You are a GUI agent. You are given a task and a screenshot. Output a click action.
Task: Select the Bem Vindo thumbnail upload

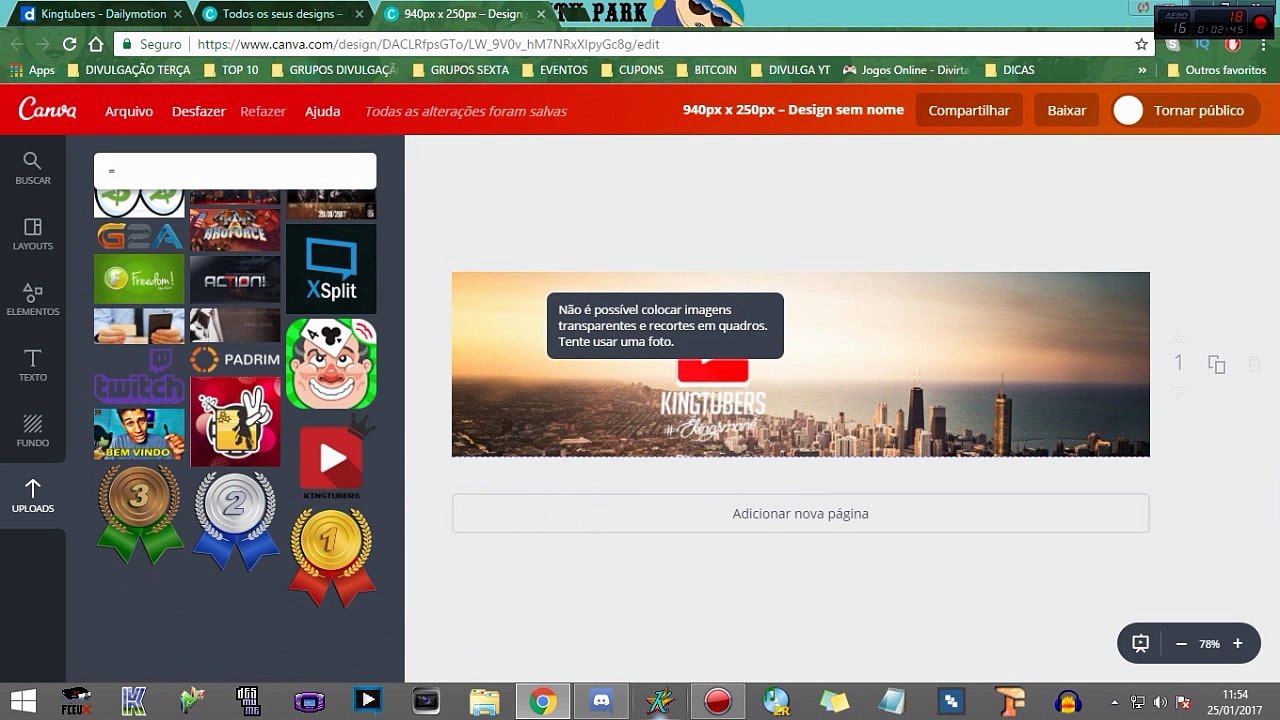coord(139,434)
